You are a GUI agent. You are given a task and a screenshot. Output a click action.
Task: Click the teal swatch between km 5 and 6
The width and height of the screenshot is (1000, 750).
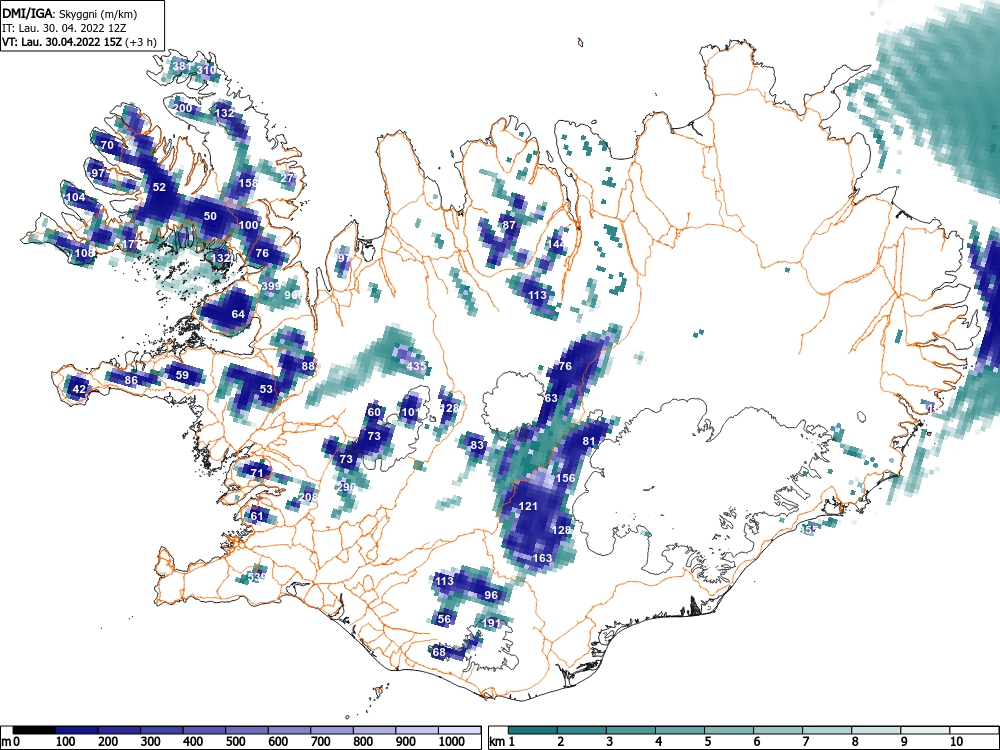[x=729, y=730]
